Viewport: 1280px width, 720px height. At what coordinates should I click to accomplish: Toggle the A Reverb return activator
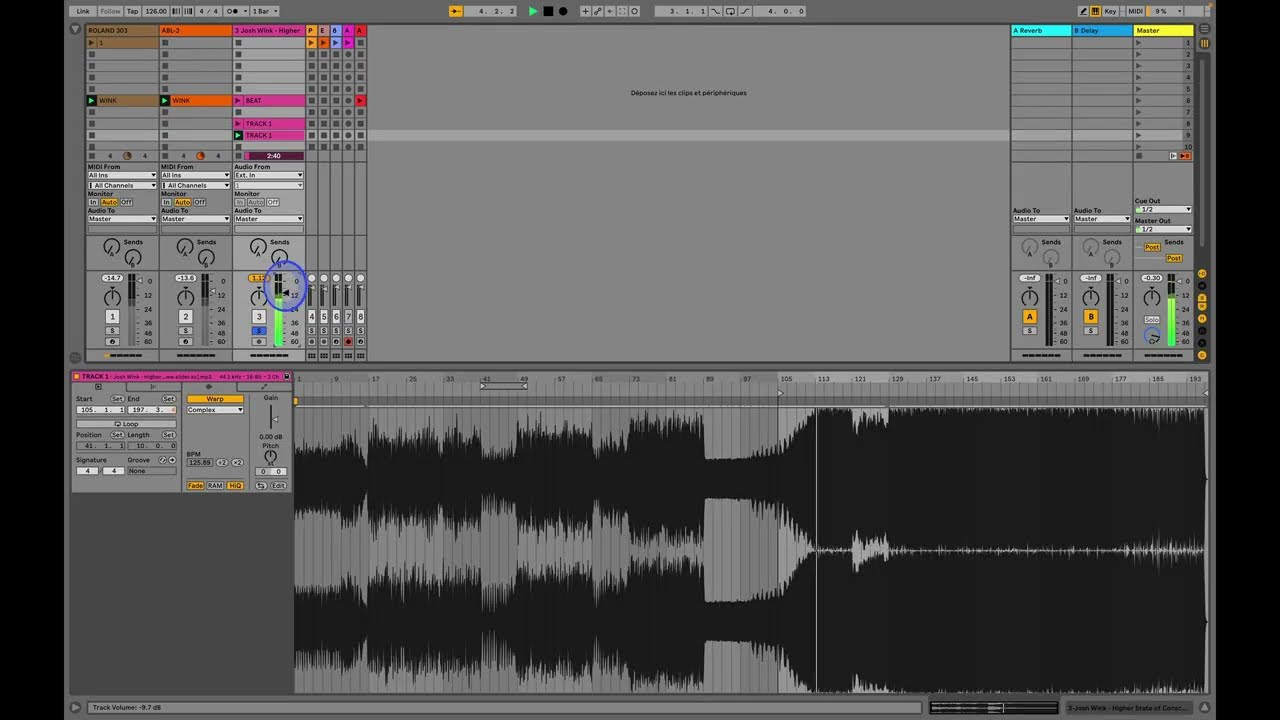point(1029,316)
